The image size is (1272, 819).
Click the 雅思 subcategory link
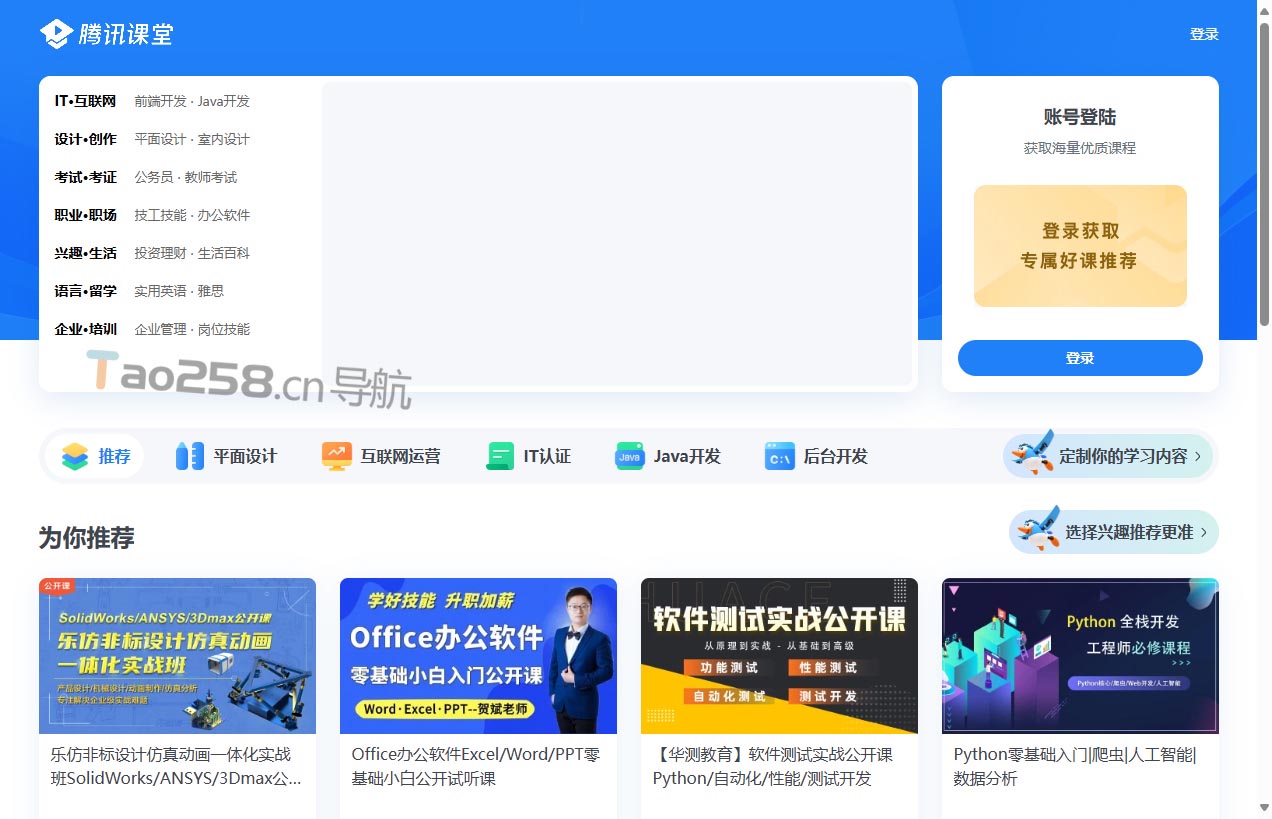coord(211,291)
